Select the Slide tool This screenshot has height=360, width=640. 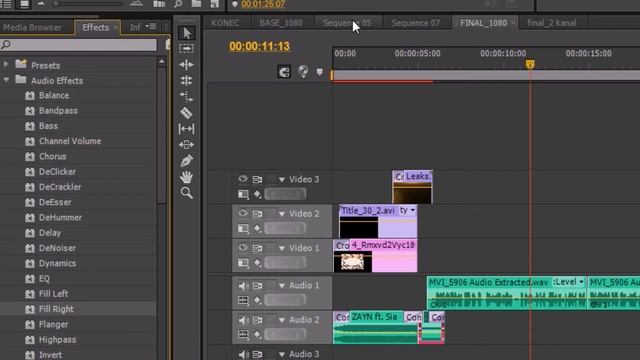[x=187, y=144]
